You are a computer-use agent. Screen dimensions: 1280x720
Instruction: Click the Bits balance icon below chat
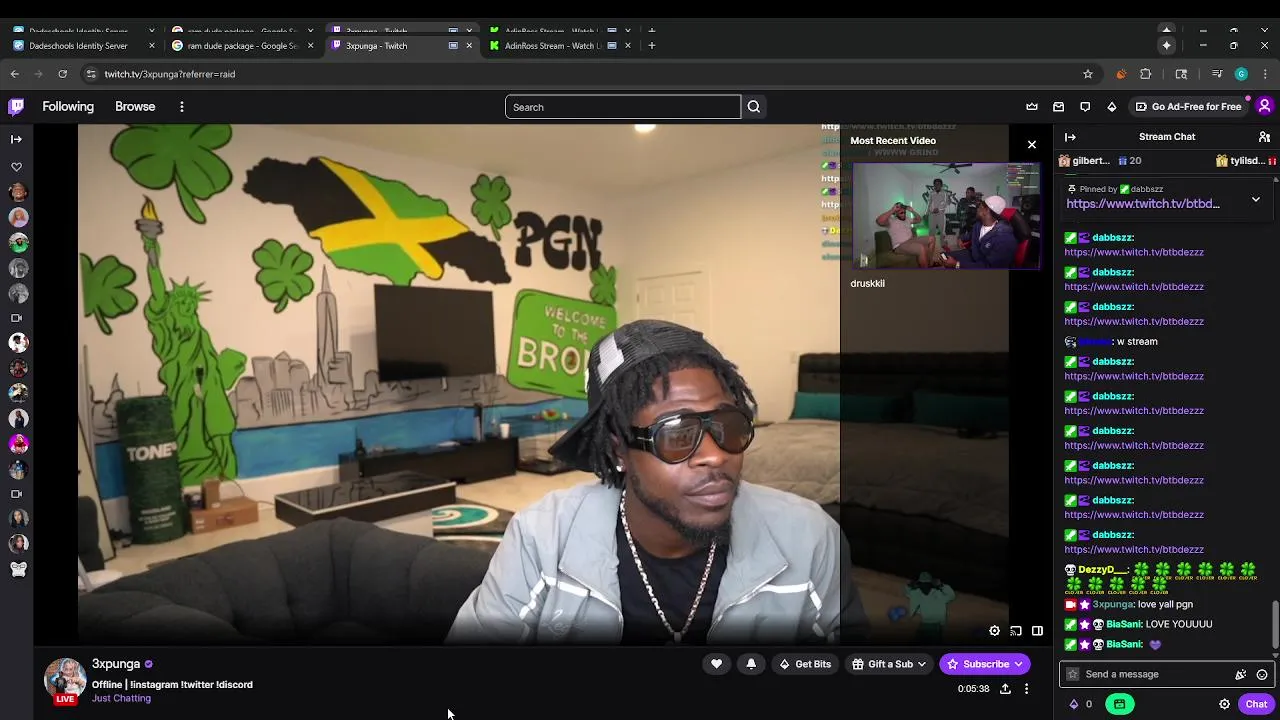1074,704
